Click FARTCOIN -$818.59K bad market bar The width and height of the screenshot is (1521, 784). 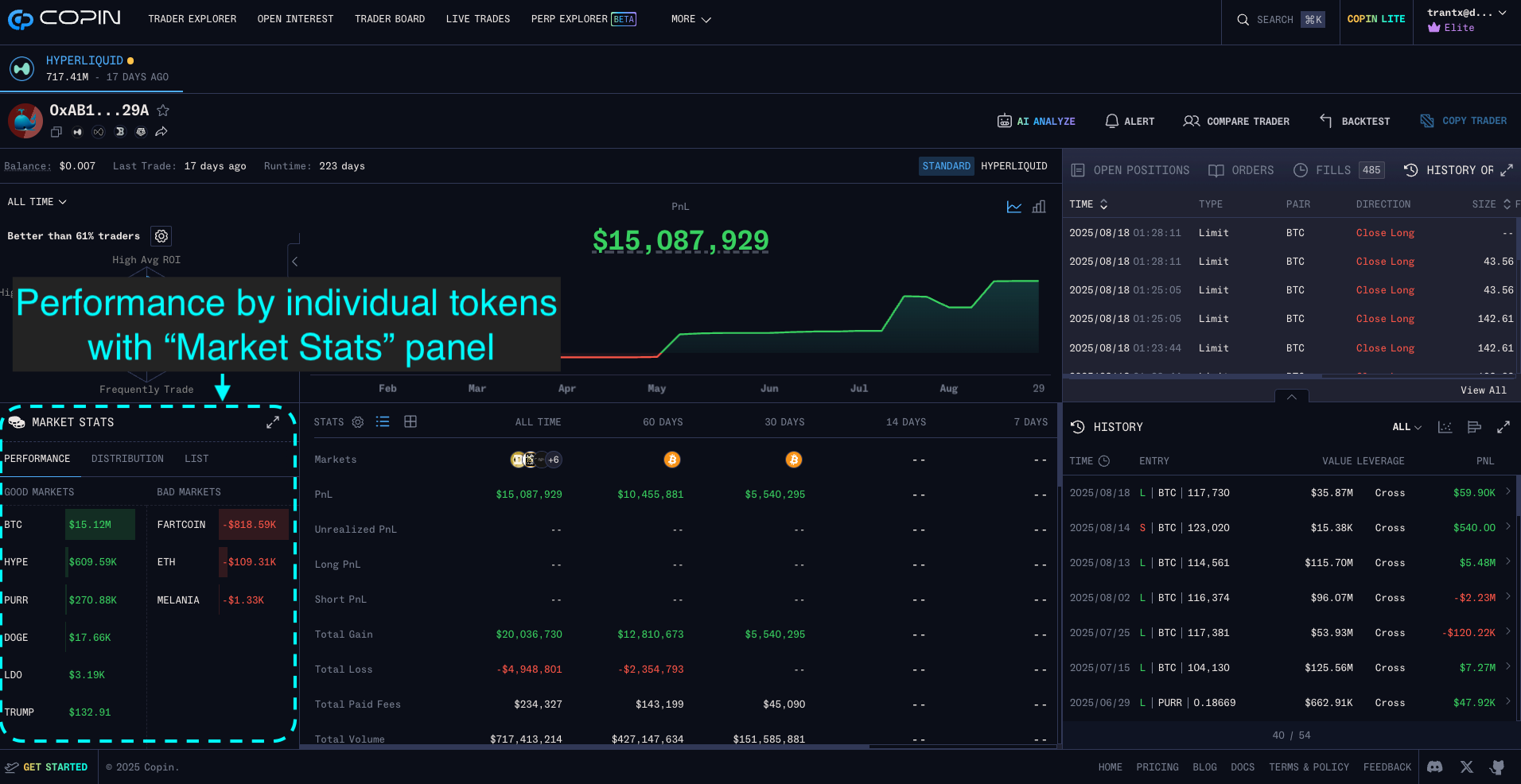coord(254,525)
